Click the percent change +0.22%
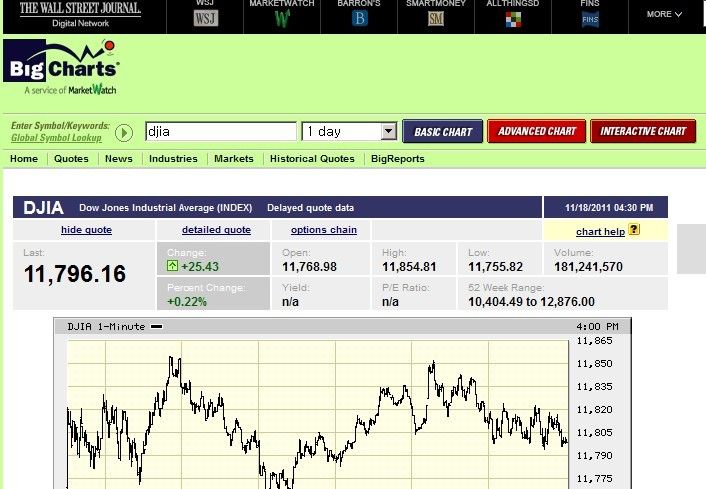Image resolution: width=706 pixels, height=489 pixels. click(187, 301)
